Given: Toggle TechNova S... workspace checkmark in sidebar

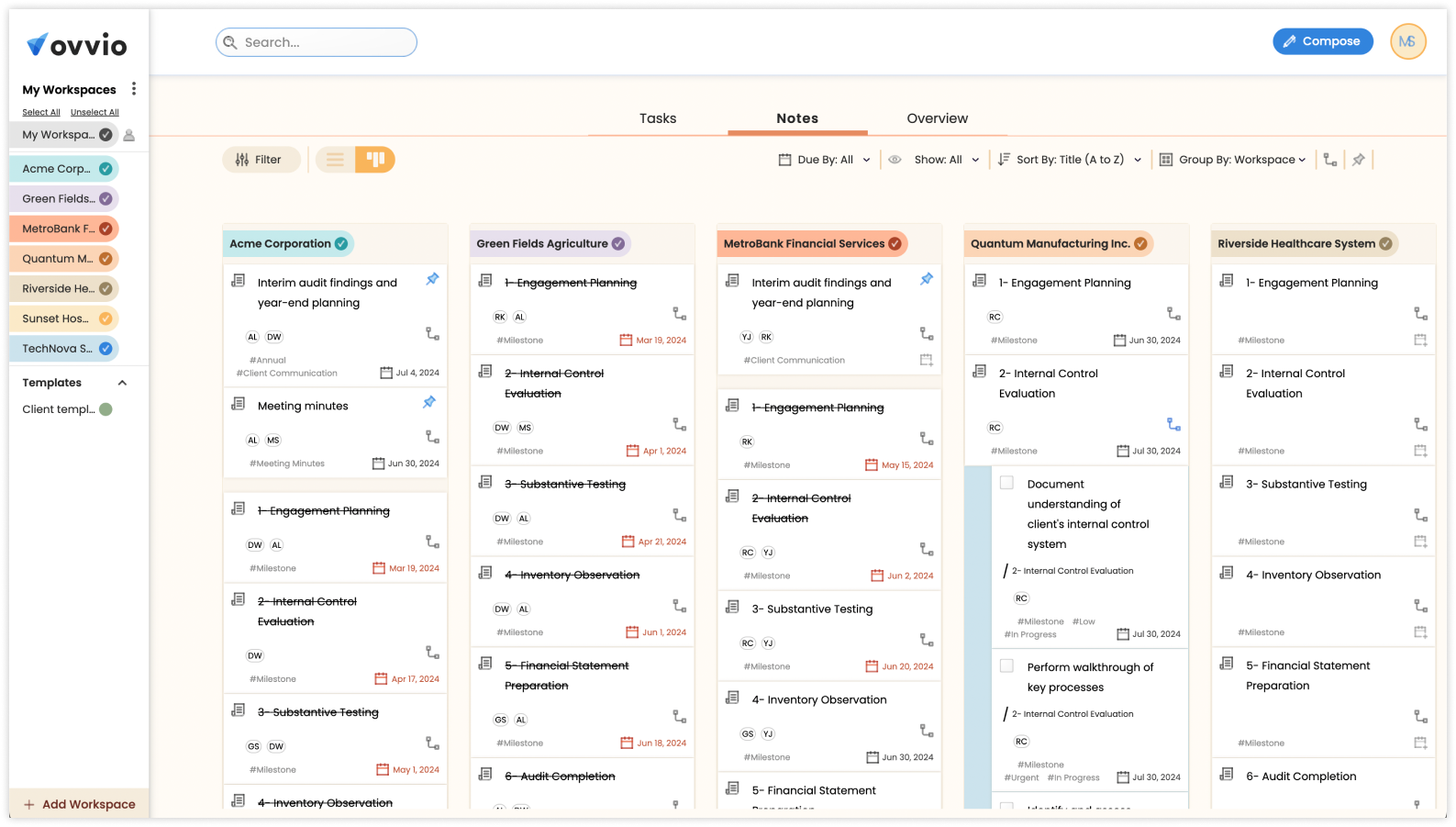Looking at the screenshot, I should click(x=106, y=349).
